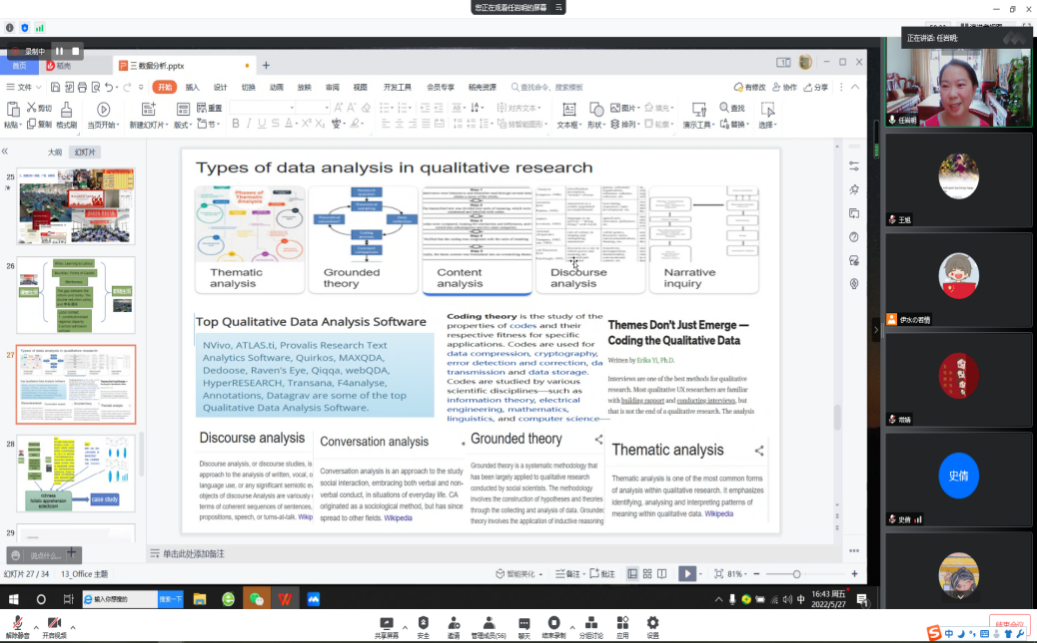Turn on video camera in meeting toolbar
This screenshot has height=643, width=1037.
point(54,623)
